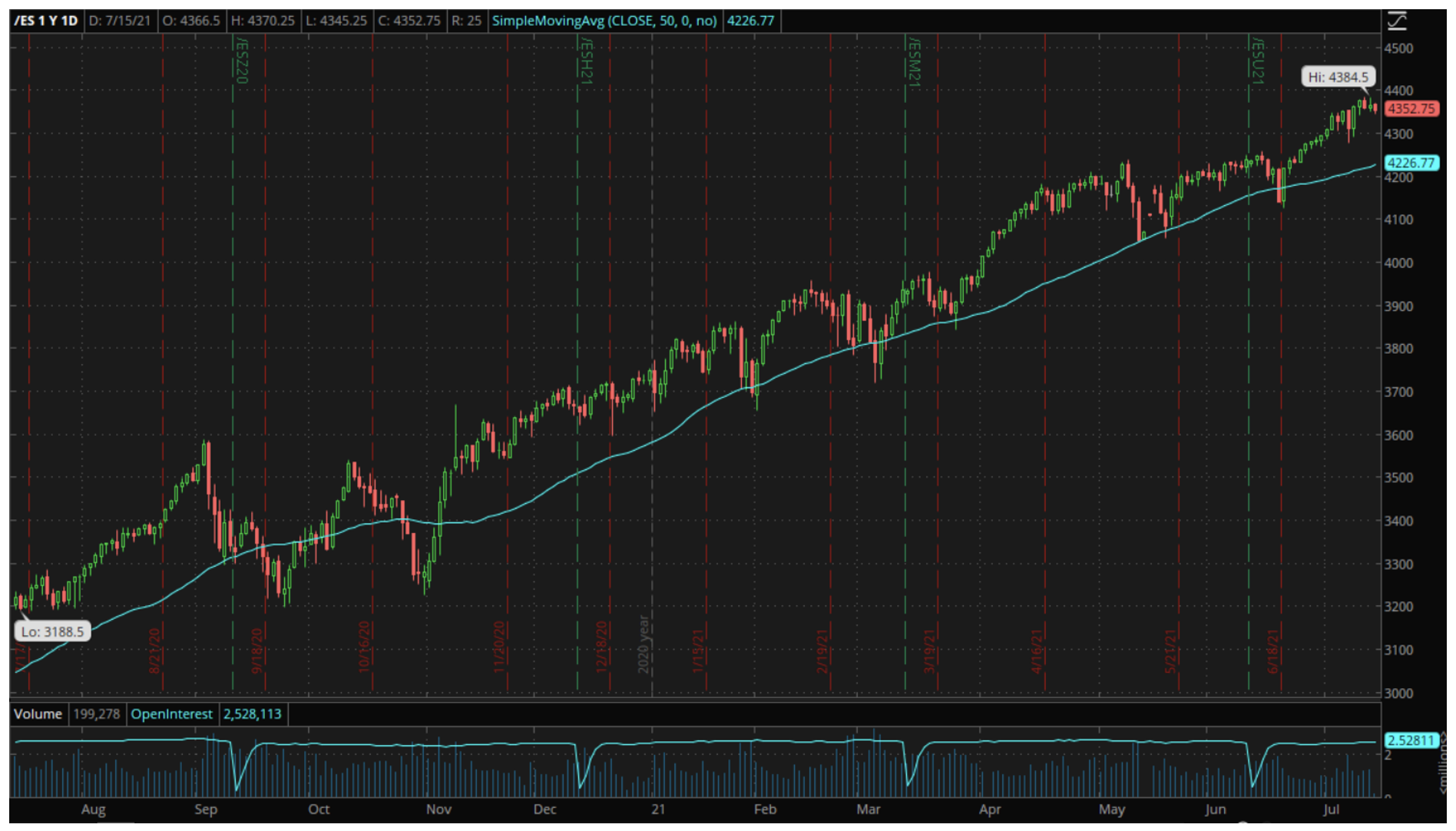Viewport: 1456px width, 831px height.
Task: Click the 2,528,113 open interest value
Action: [253, 713]
